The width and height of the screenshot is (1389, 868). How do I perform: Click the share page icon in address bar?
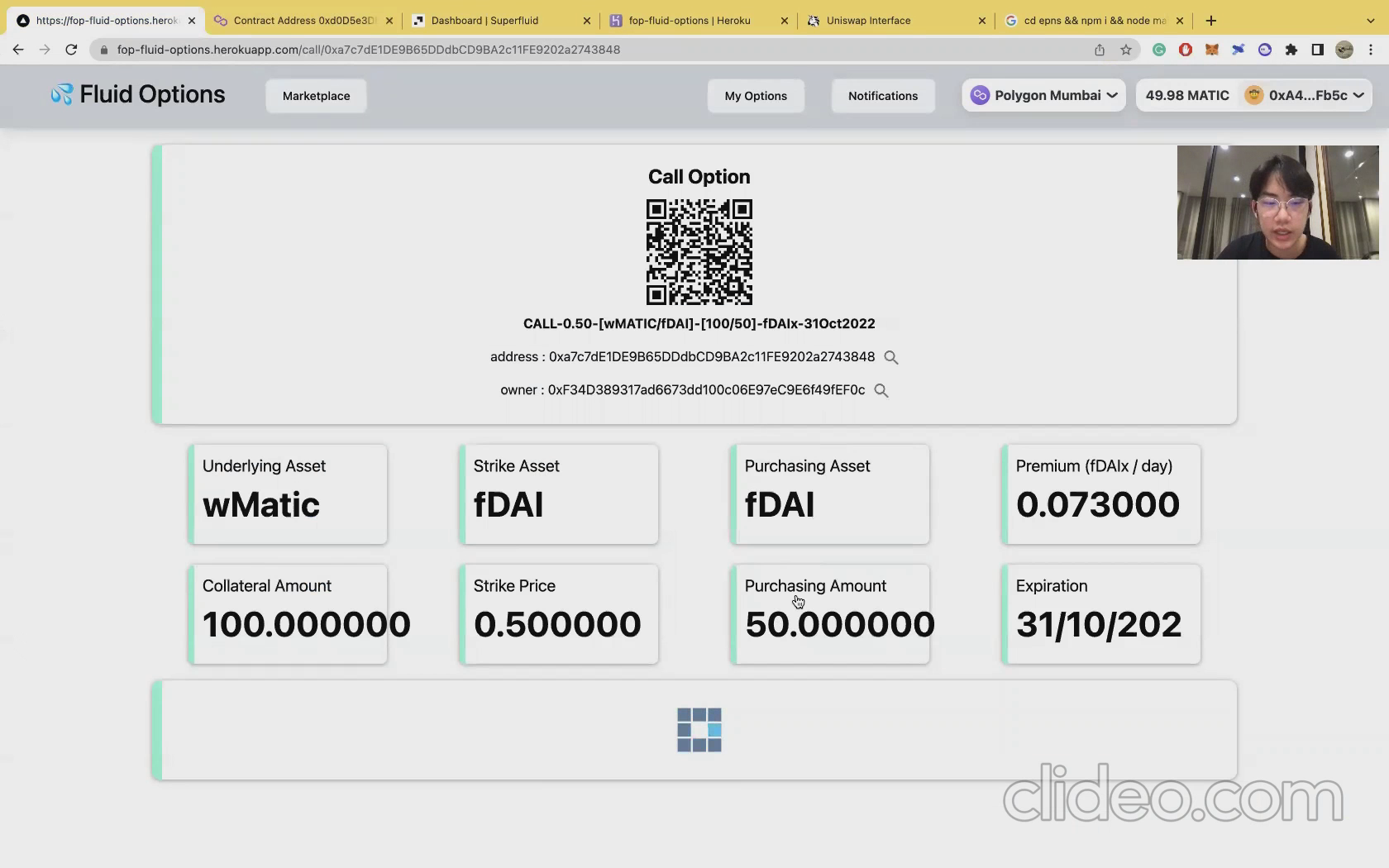tap(1100, 50)
